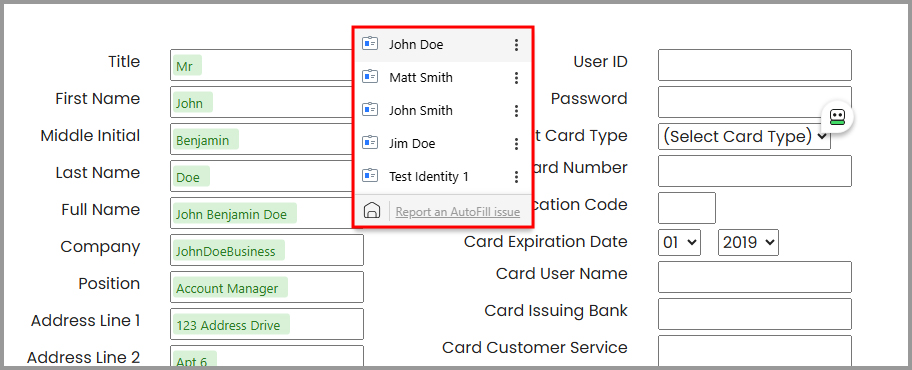Image resolution: width=912 pixels, height=370 pixels.
Task: Click the Card Customer Service input field
Action: pos(755,351)
